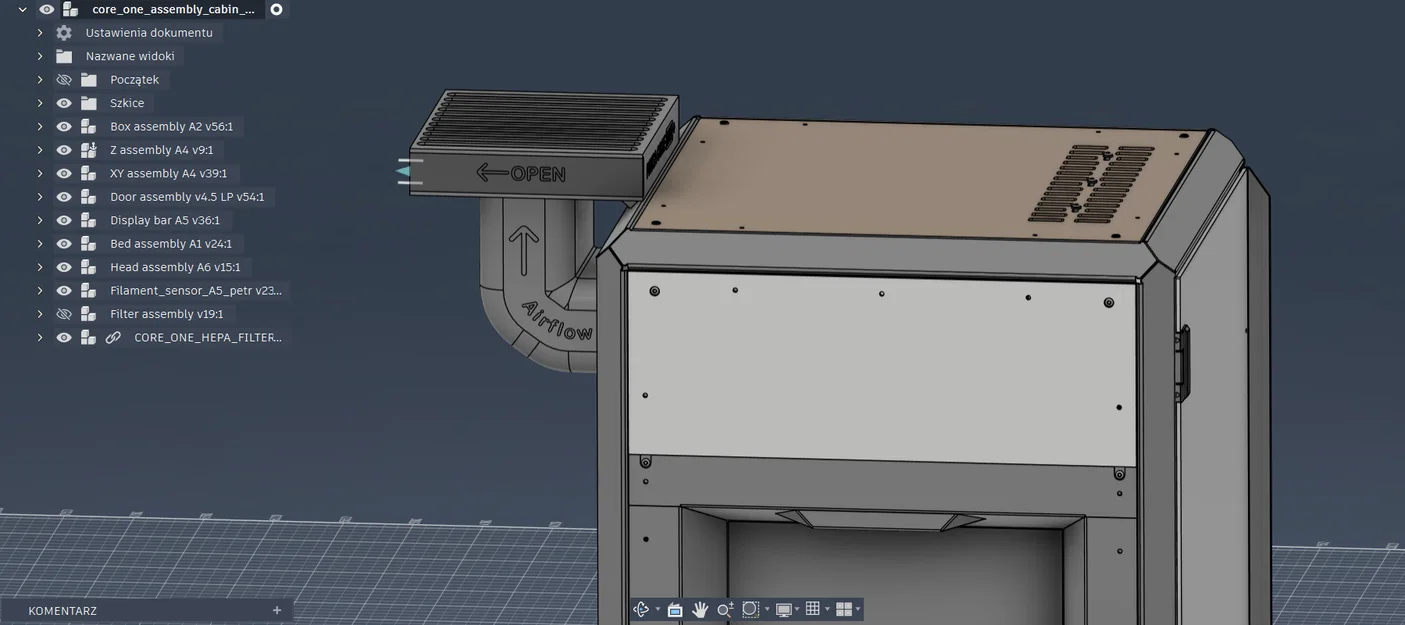This screenshot has width=1405, height=625.
Task: Click the Zoom Window fit icon
Action: pyautogui.click(x=750, y=609)
